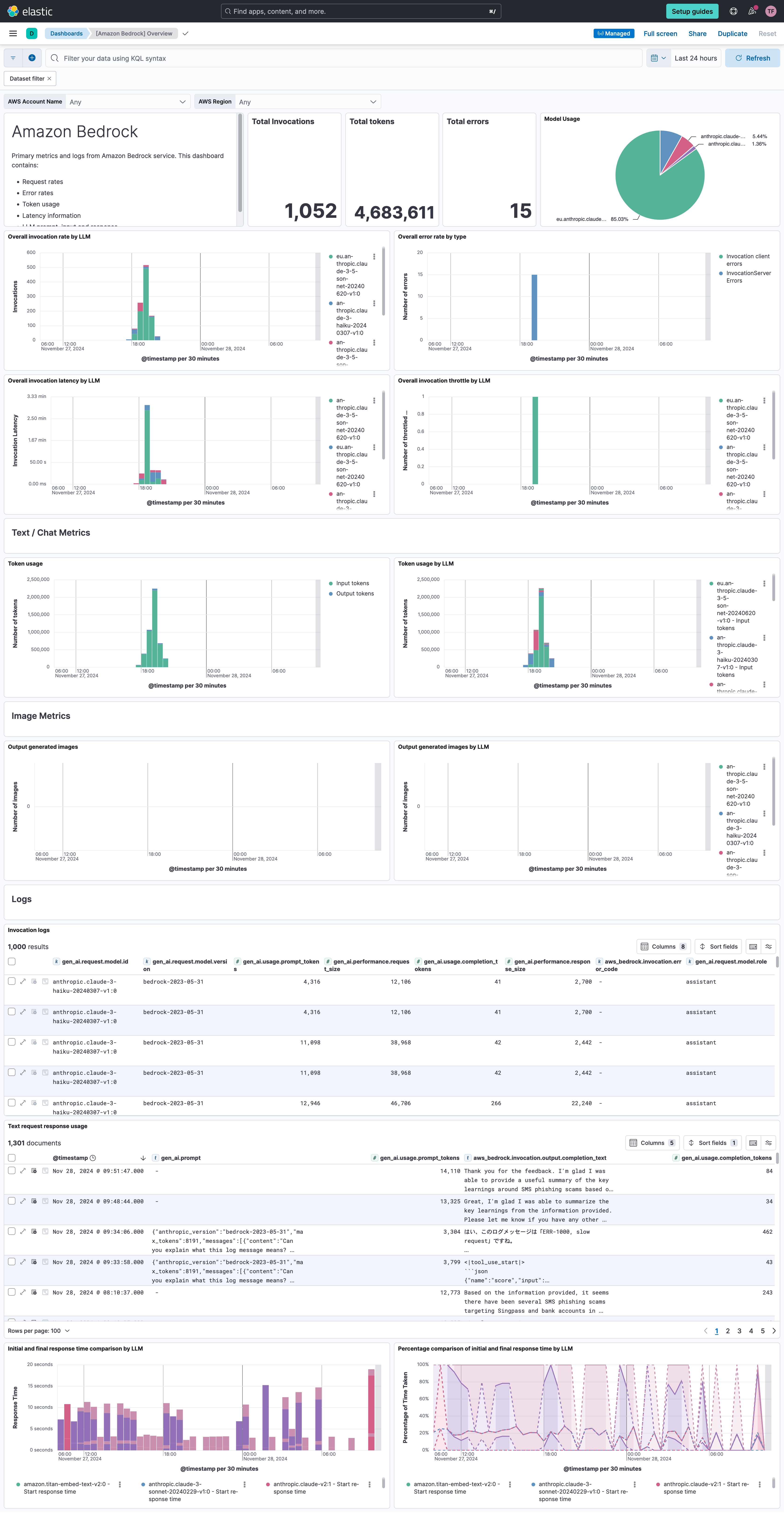Screen dimensions: 784x1513
Task: Click the green Input tokens legend swatch
Action: click(330, 583)
